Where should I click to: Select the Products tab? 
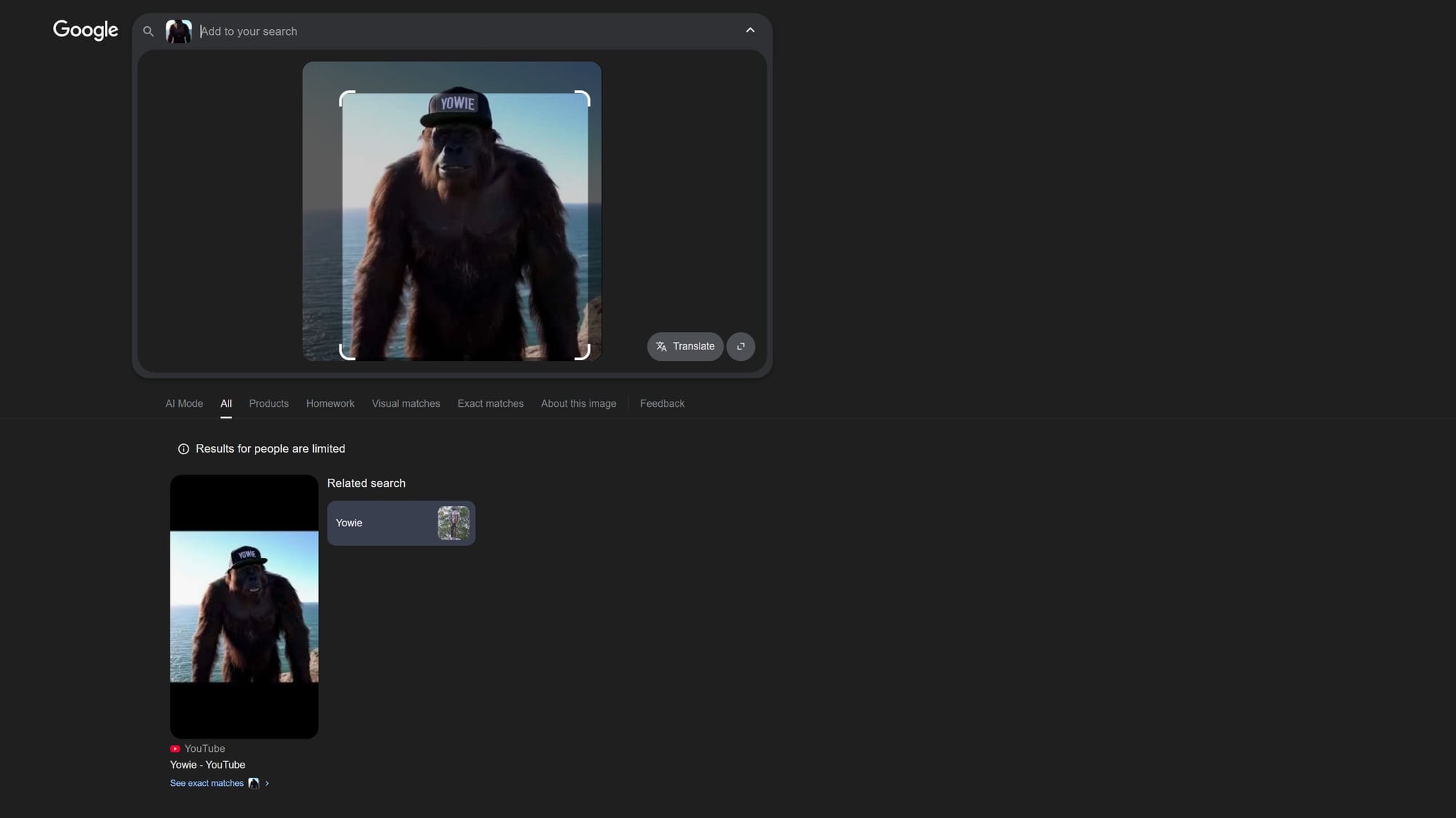click(x=269, y=403)
